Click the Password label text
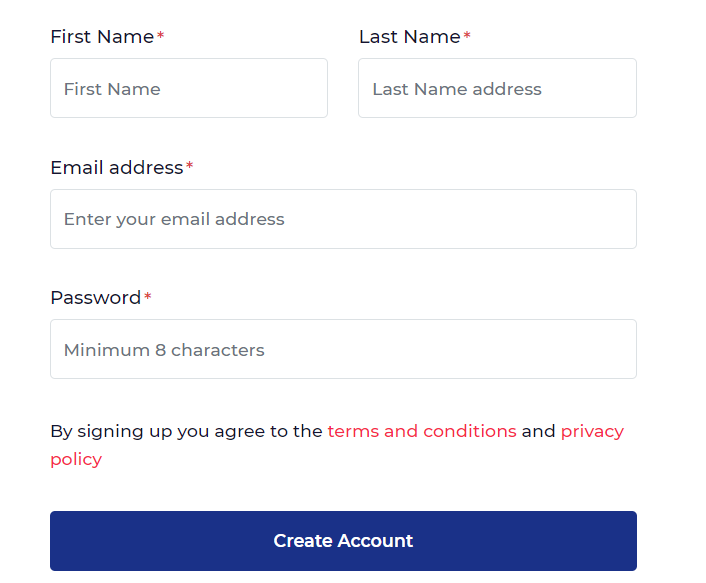 [x=95, y=297]
